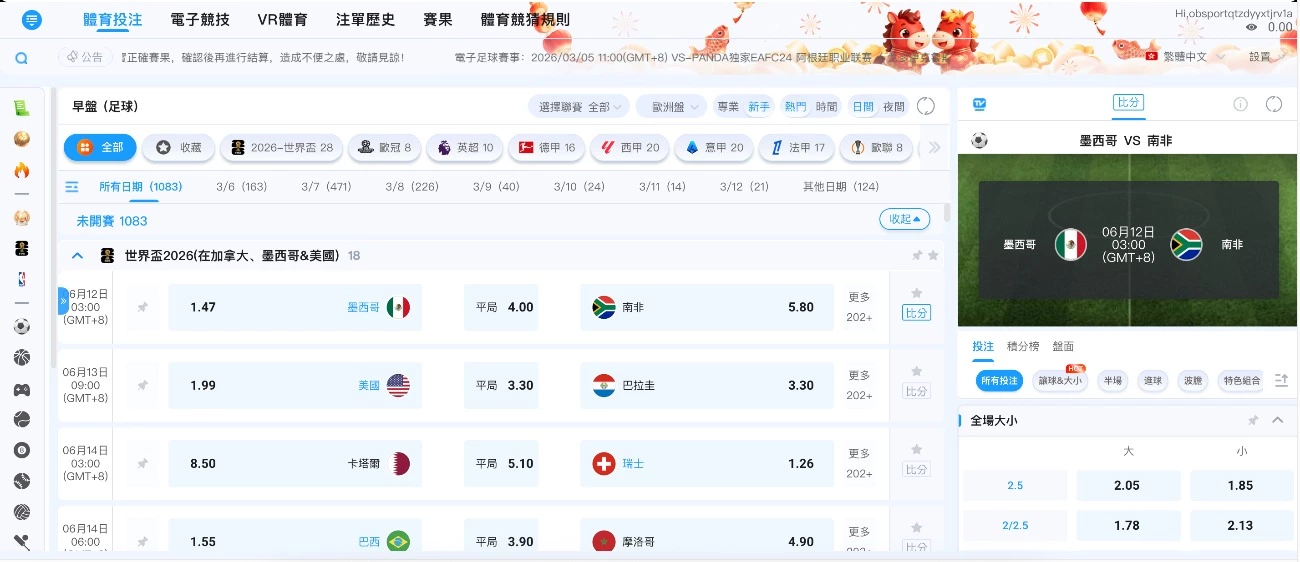Click the list filter icon beside dates
Image resolution: width=1300 pixels, height=562 pixels.
point(72,187)
